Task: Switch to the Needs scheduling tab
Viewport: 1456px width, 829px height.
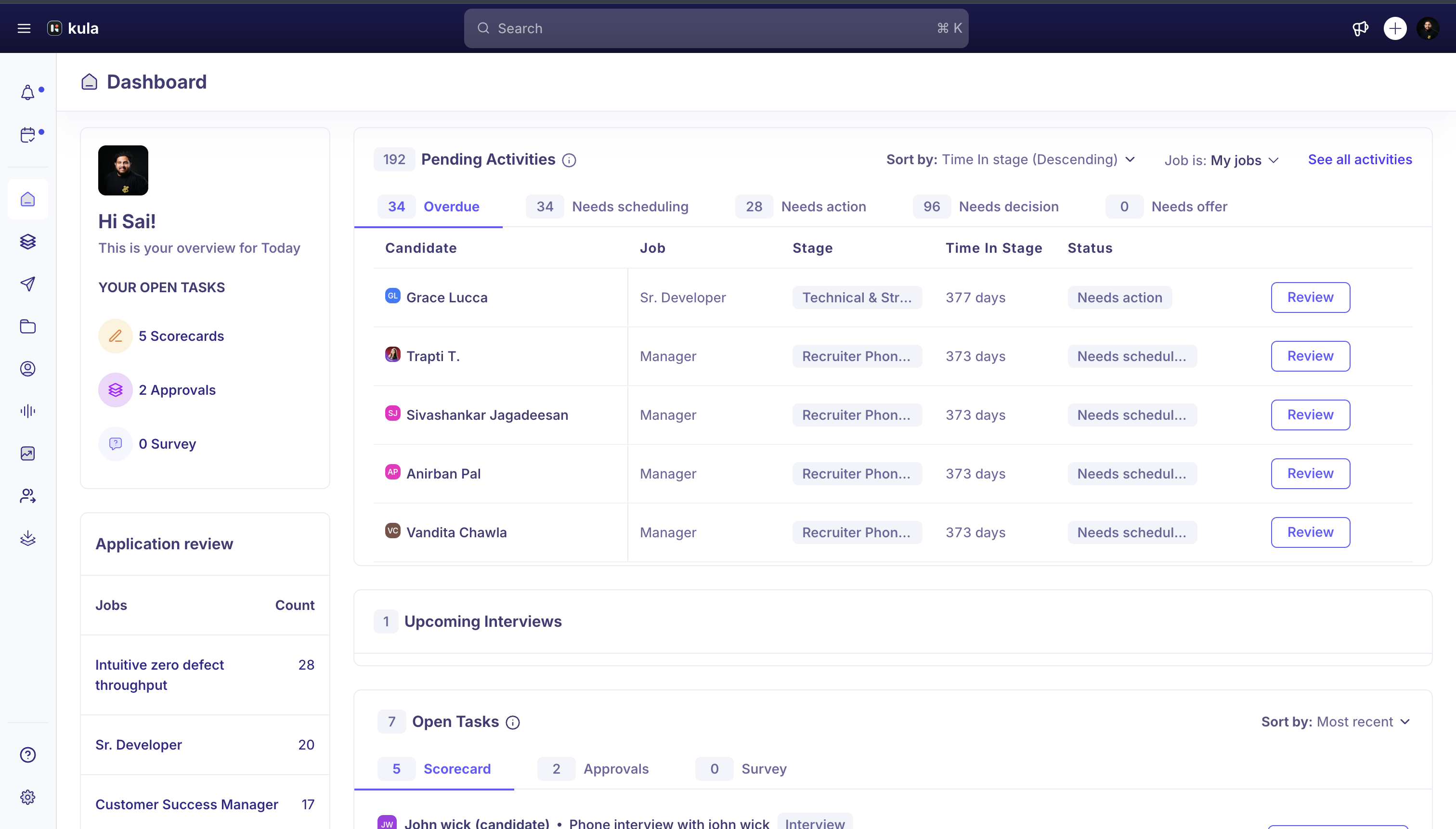Action: coord(607,207)
